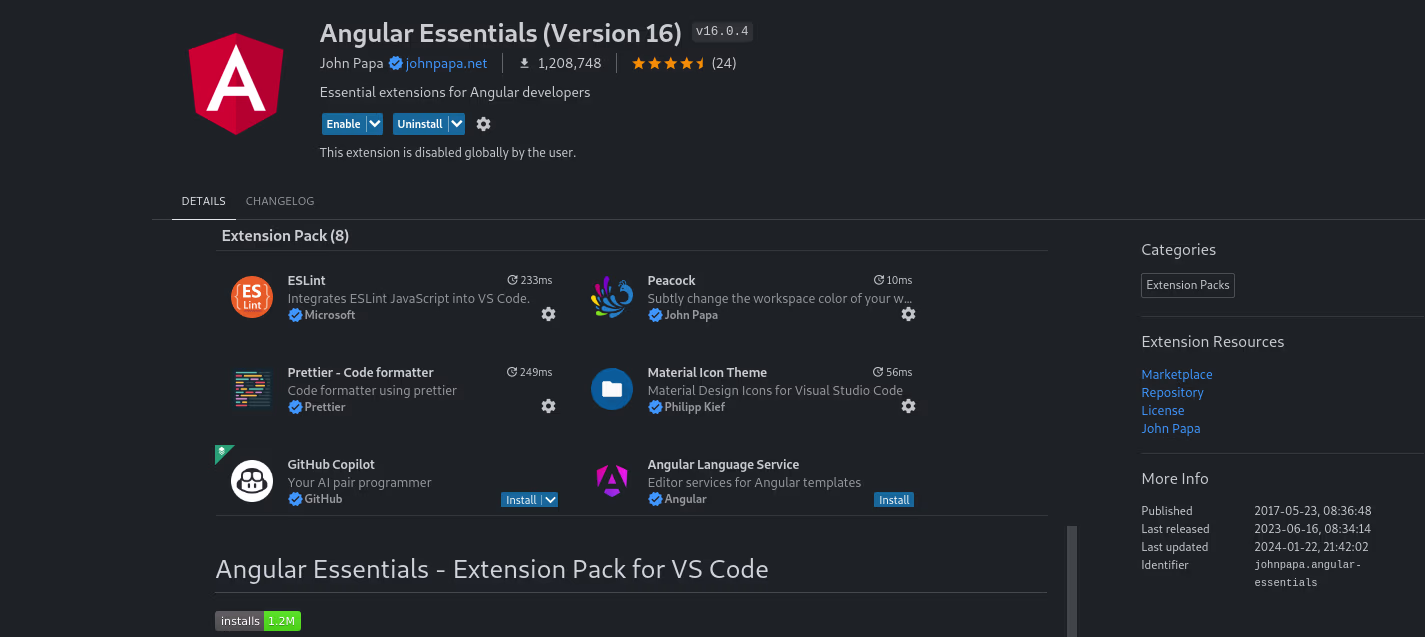Screen dimensions: 1425x637
Task: Open the dropdown arrow next to Enable
Action: coord(375,124)
